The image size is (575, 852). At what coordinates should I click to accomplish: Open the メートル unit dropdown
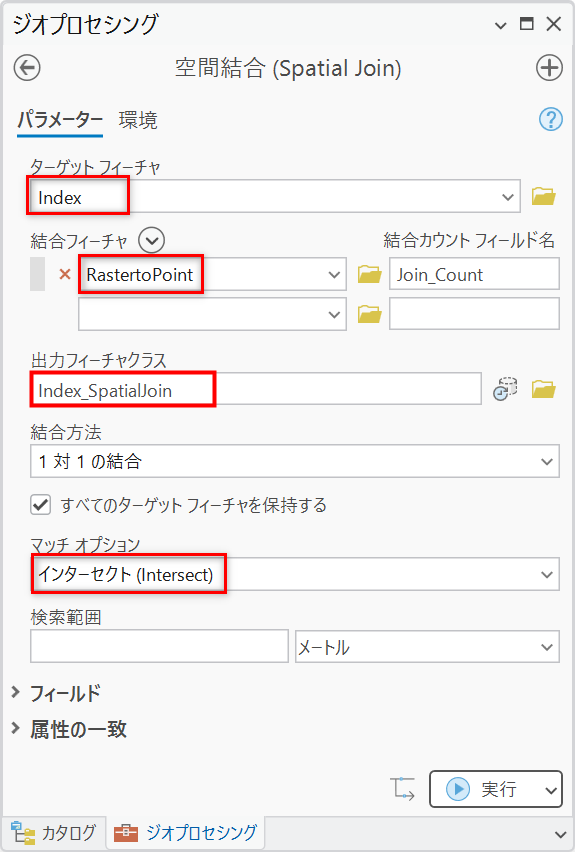tap(427, 647)
